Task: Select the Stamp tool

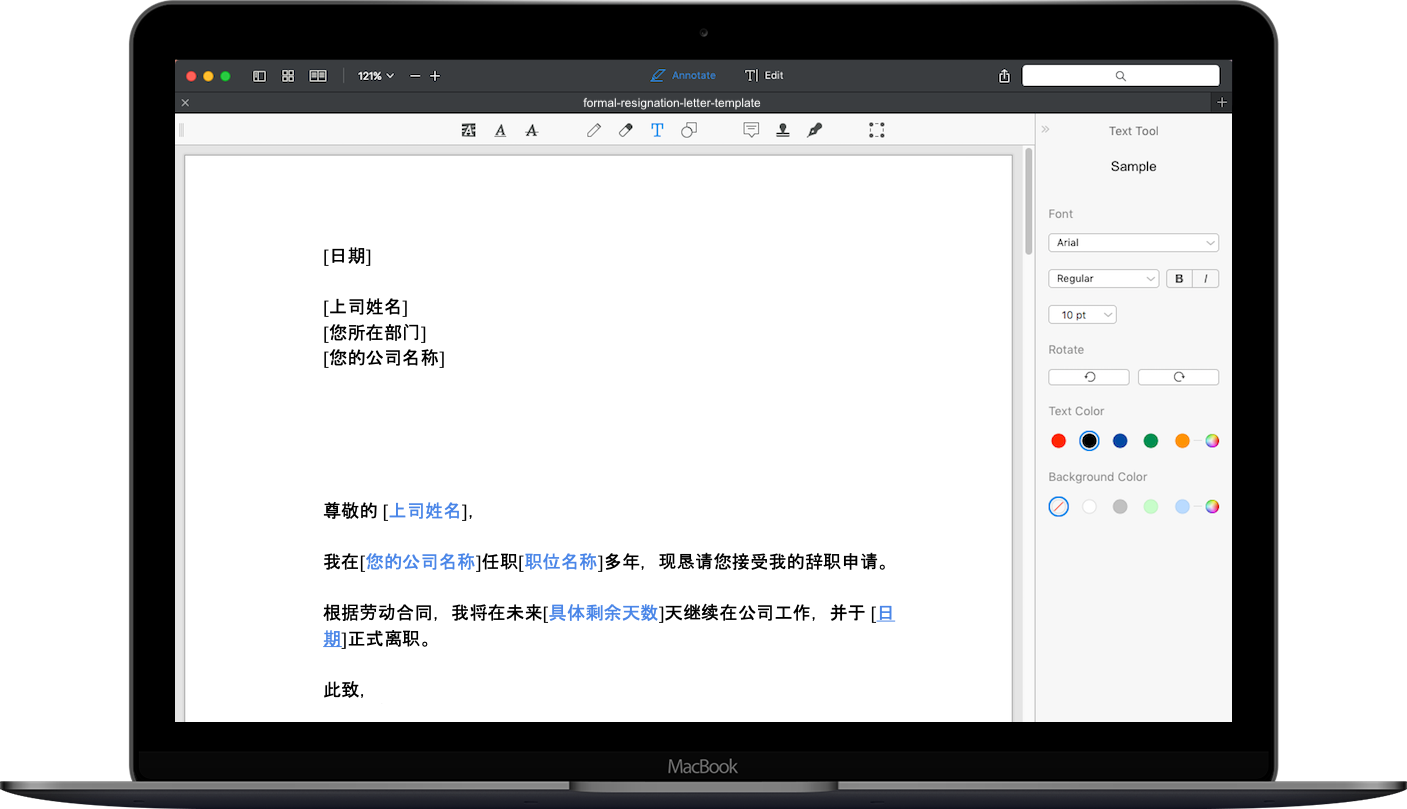Action: (x=783, y=130)
